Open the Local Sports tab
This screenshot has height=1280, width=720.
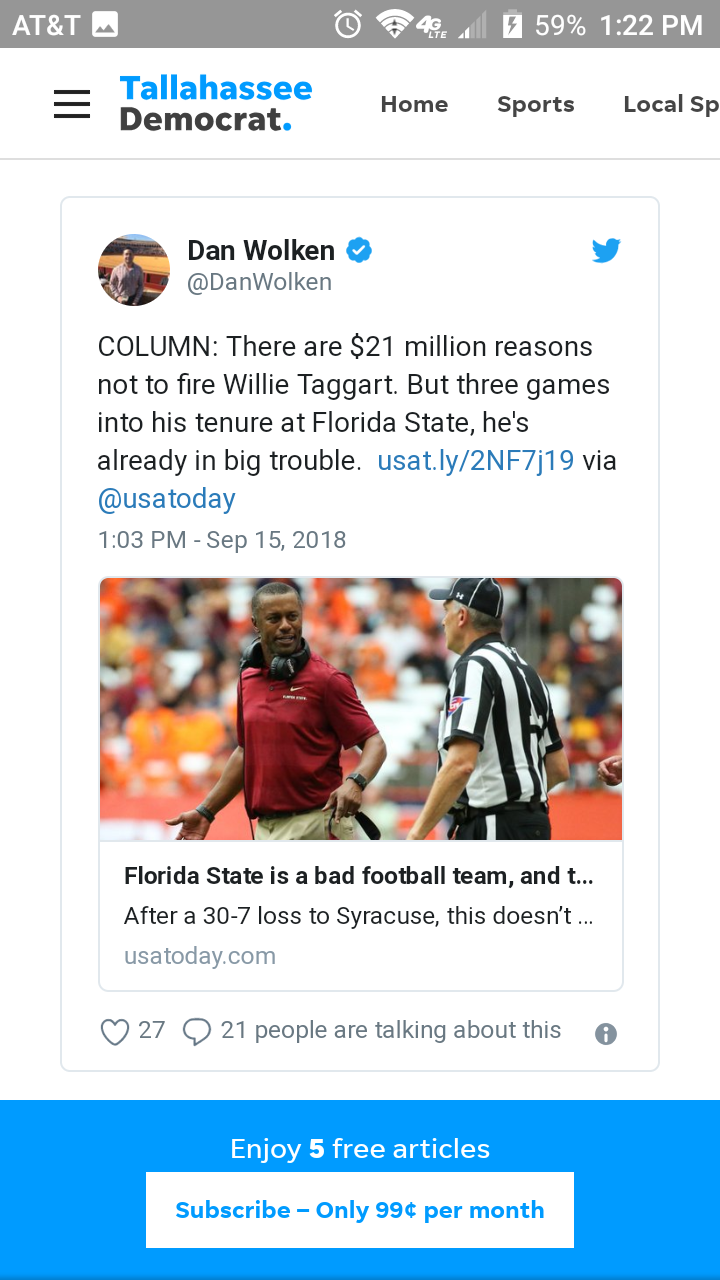[670, 104]
